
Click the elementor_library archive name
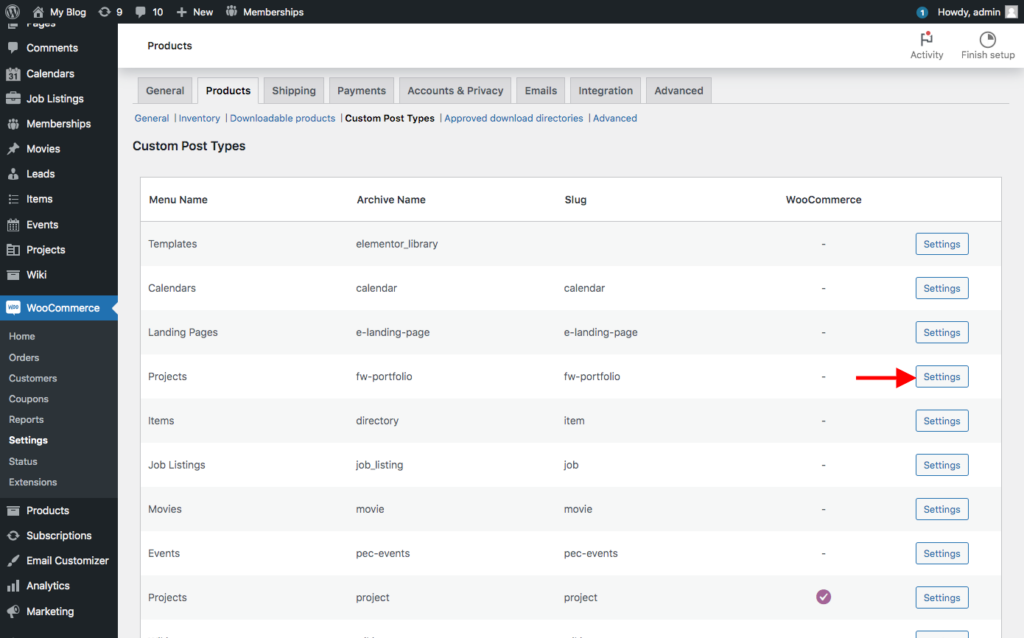tap(397, 244)
